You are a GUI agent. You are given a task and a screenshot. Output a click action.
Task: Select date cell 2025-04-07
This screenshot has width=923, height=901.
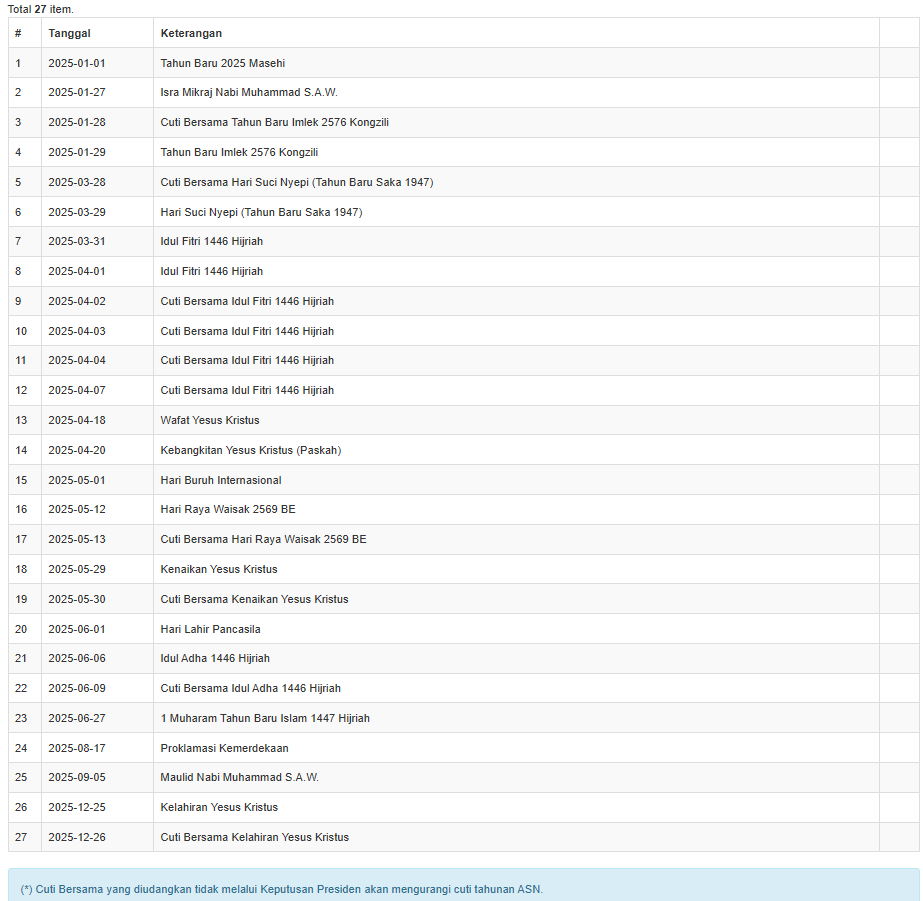click(77, 390)
